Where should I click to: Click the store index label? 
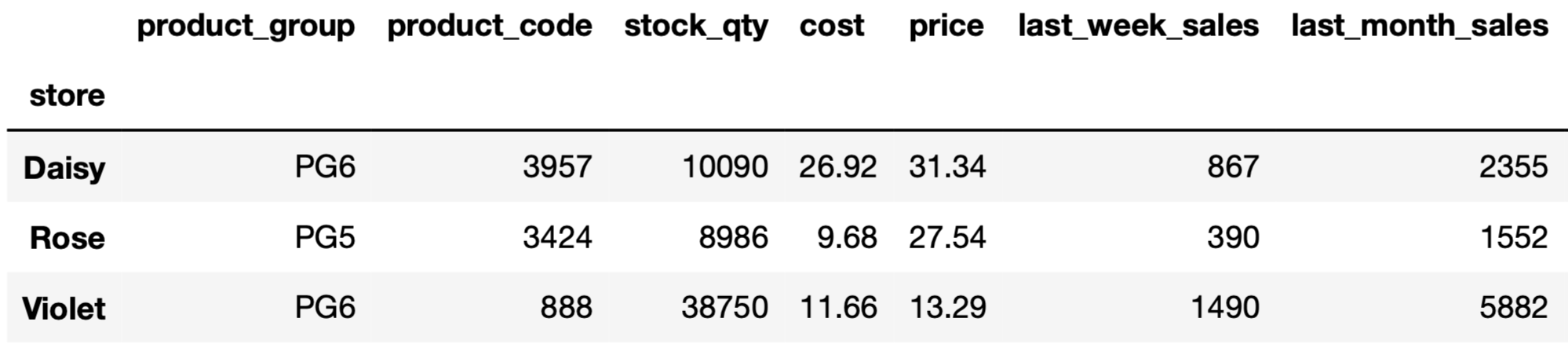coord(67,96)
